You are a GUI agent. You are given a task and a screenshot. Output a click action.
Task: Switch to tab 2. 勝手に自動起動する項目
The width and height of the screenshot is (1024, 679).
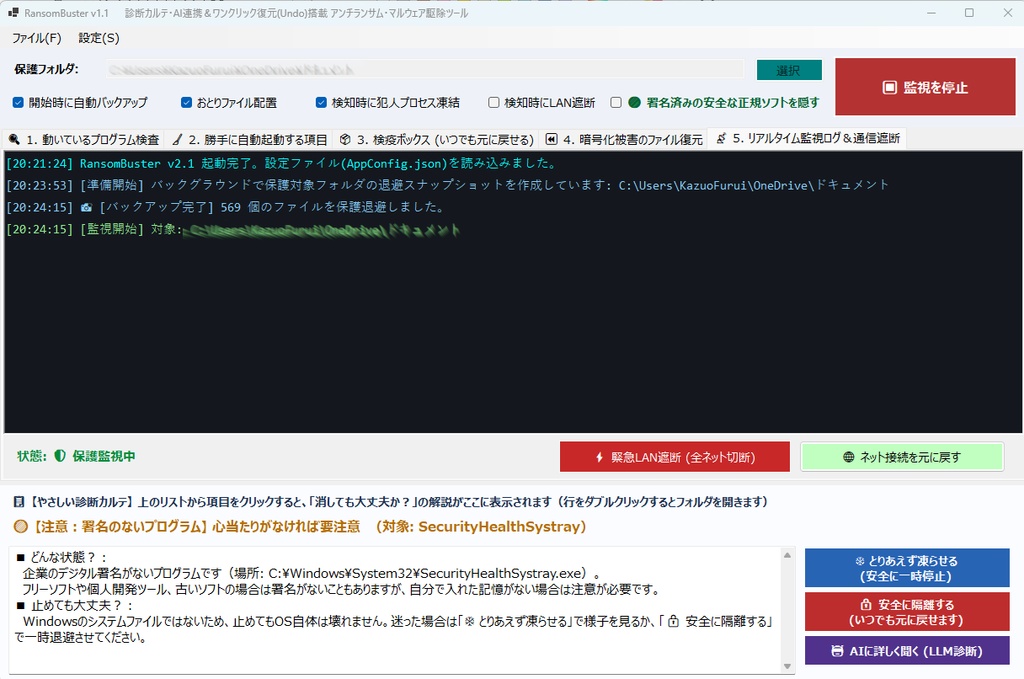point(249,139)
